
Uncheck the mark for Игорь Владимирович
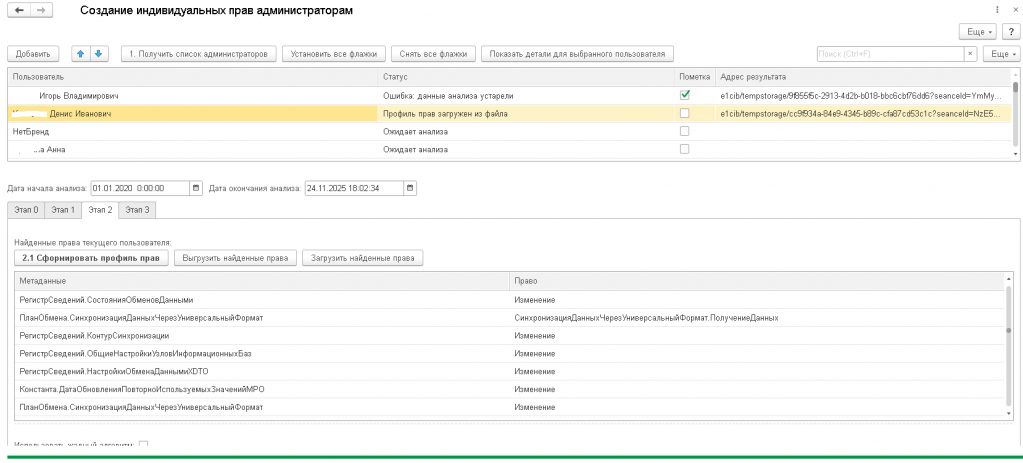pyautogui.click(x=685, y=95)
